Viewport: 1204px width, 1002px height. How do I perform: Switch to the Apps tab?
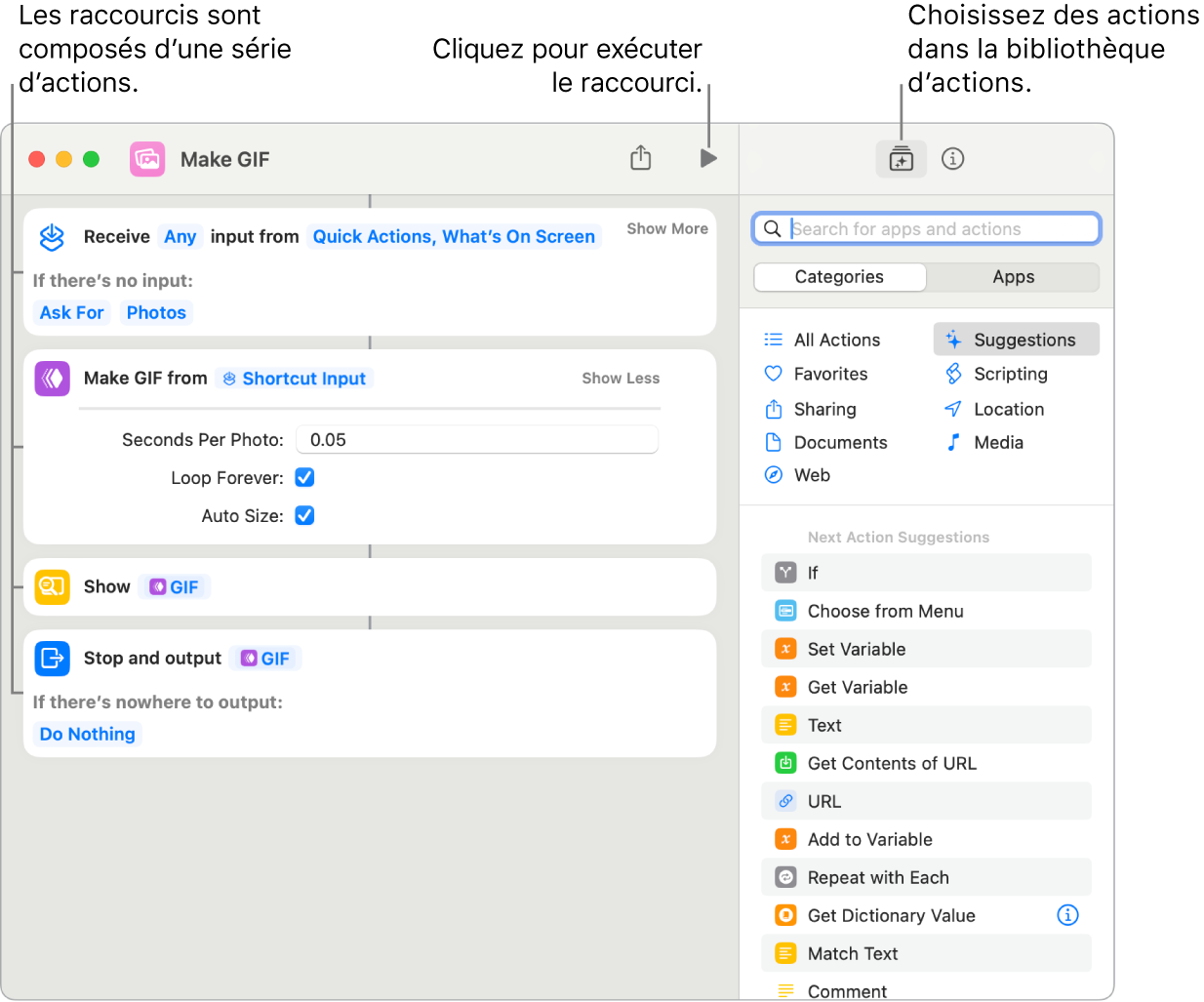click(1013, 277)
